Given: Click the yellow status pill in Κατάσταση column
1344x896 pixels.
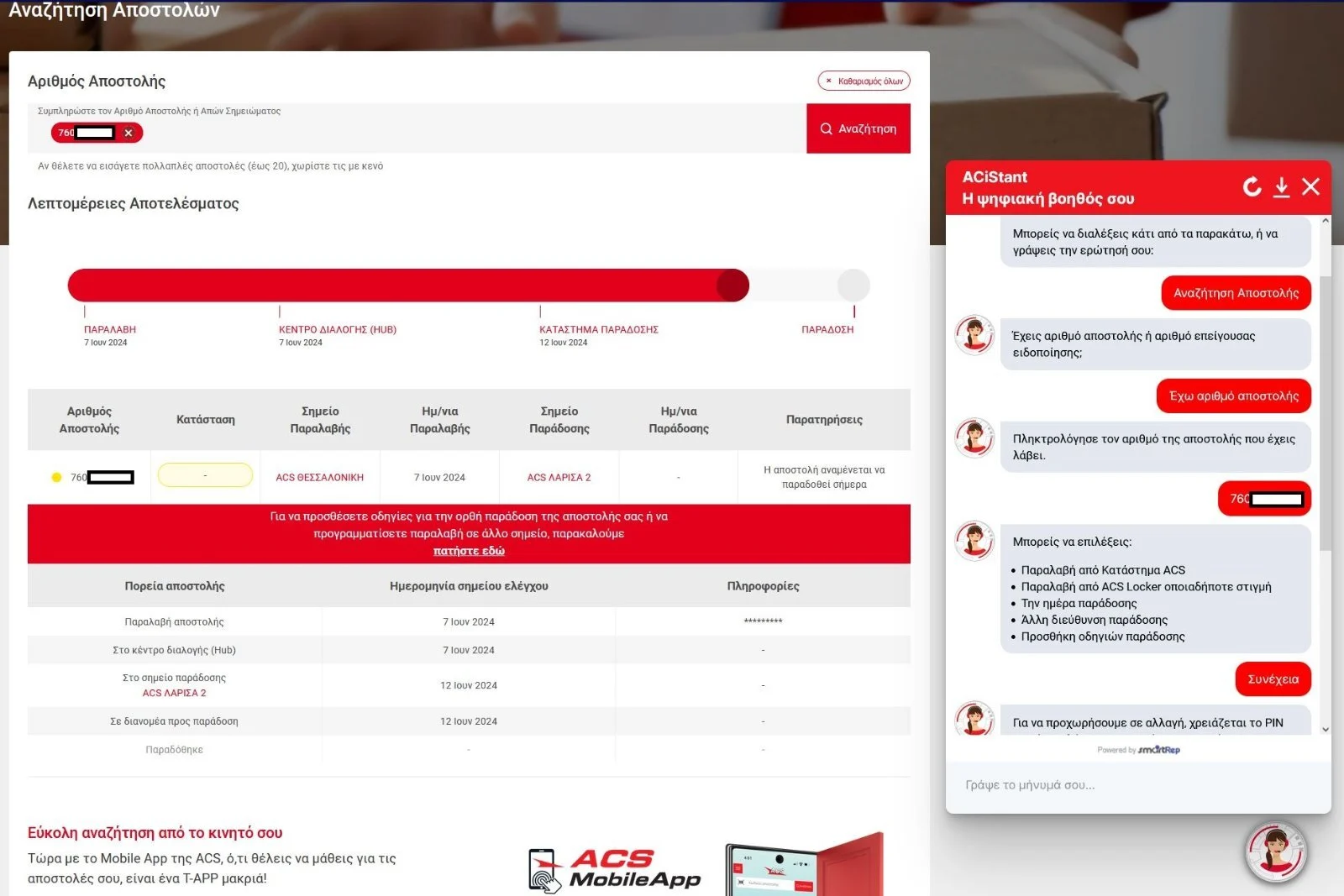Looking at the screenshot, I should coord(205,475).
